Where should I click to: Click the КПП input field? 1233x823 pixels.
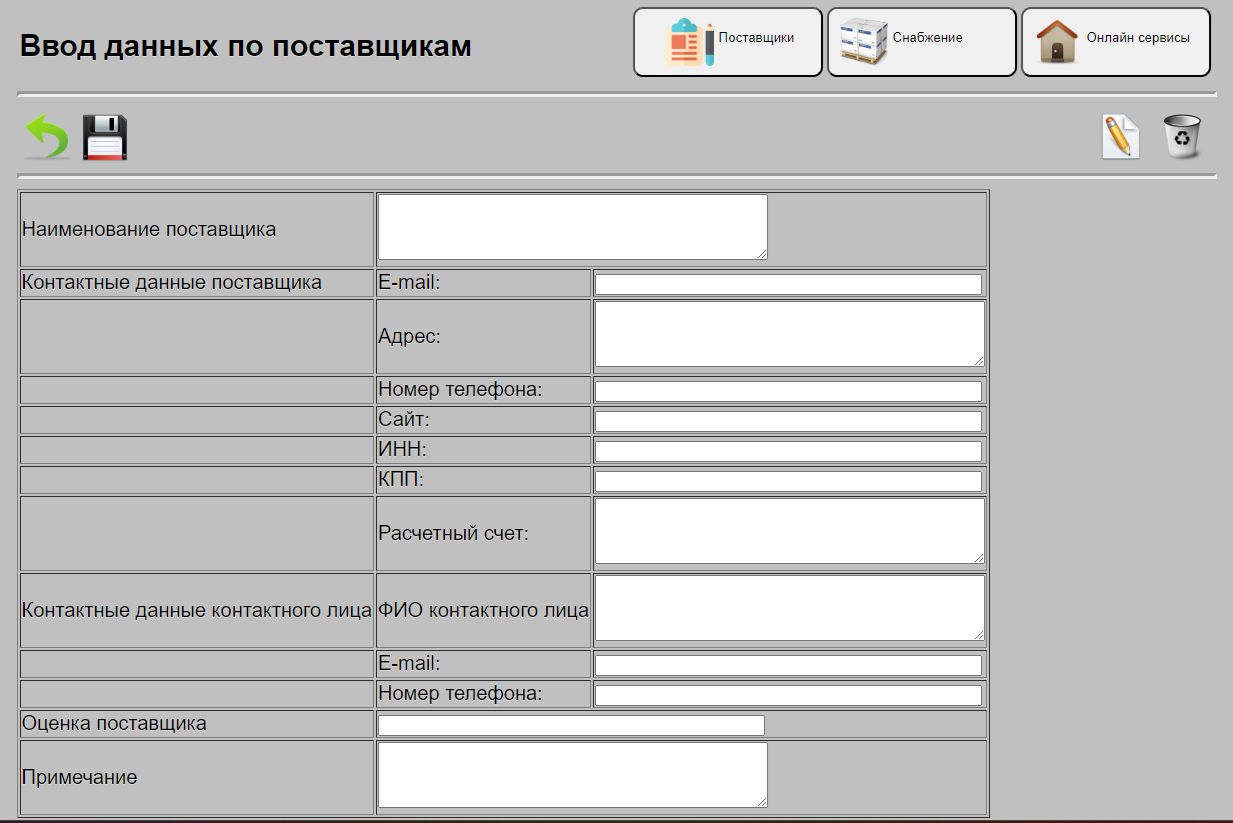pos(788,480)
